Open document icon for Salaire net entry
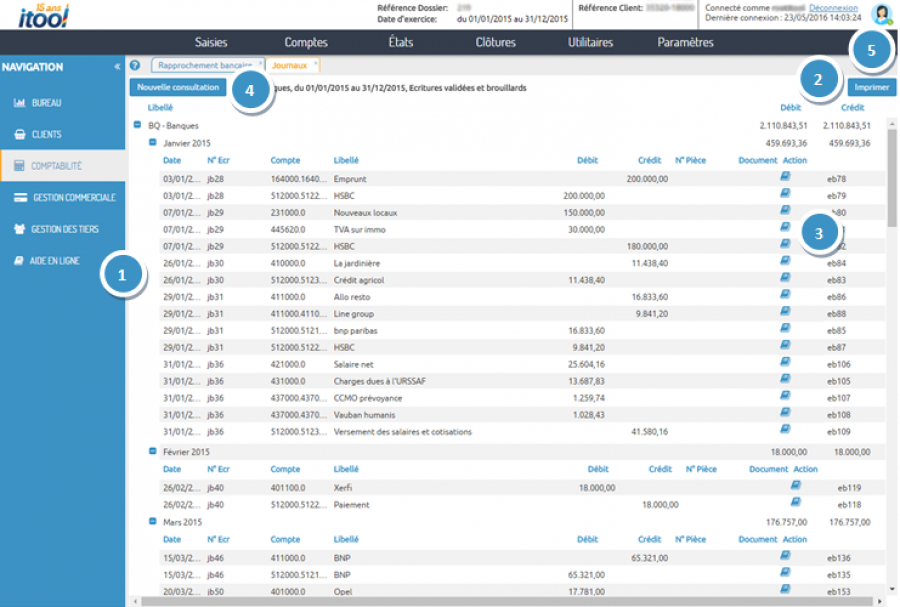Screen dimensions: 900x607 [x=785, y=362]
